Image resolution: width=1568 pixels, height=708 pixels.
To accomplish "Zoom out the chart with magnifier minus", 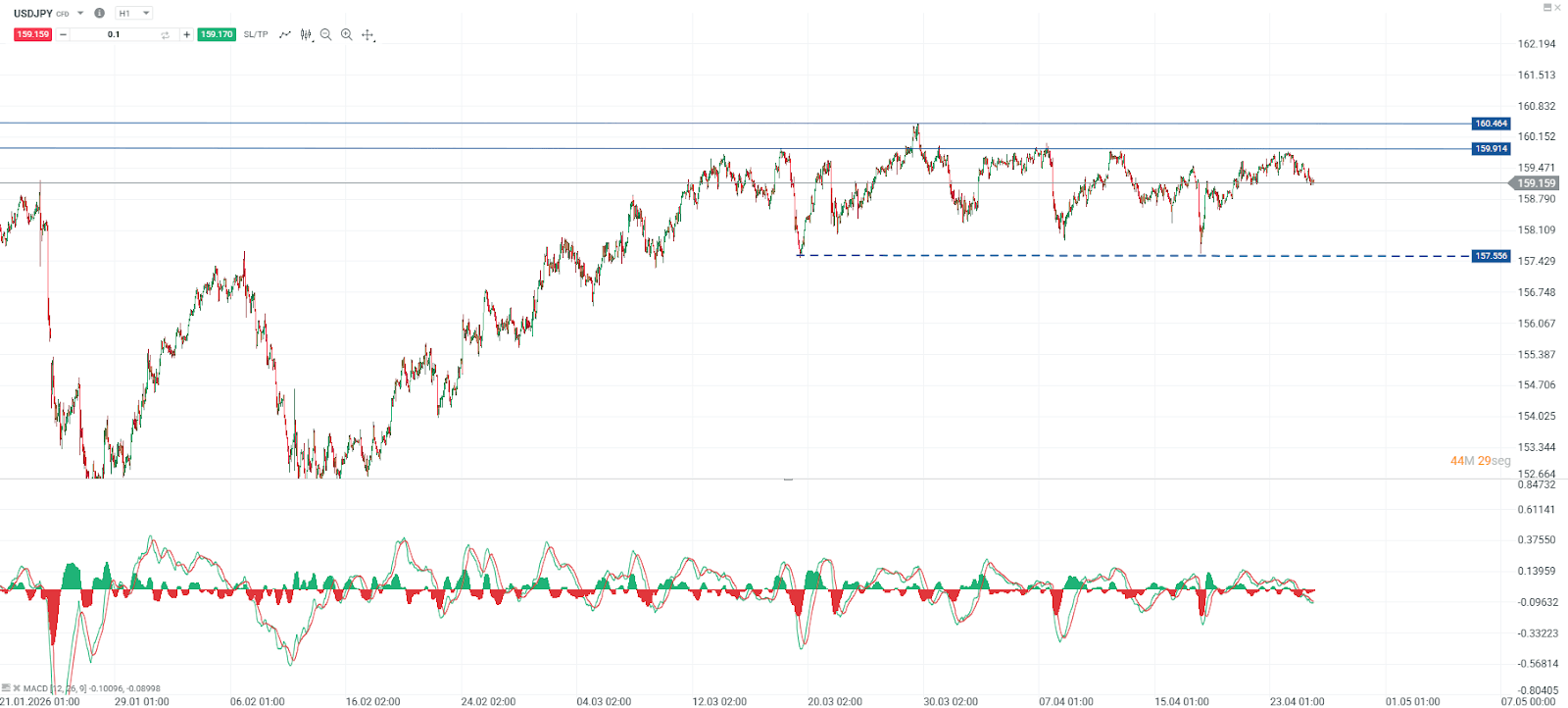I will pyautogui.click(x=326, y=34).
